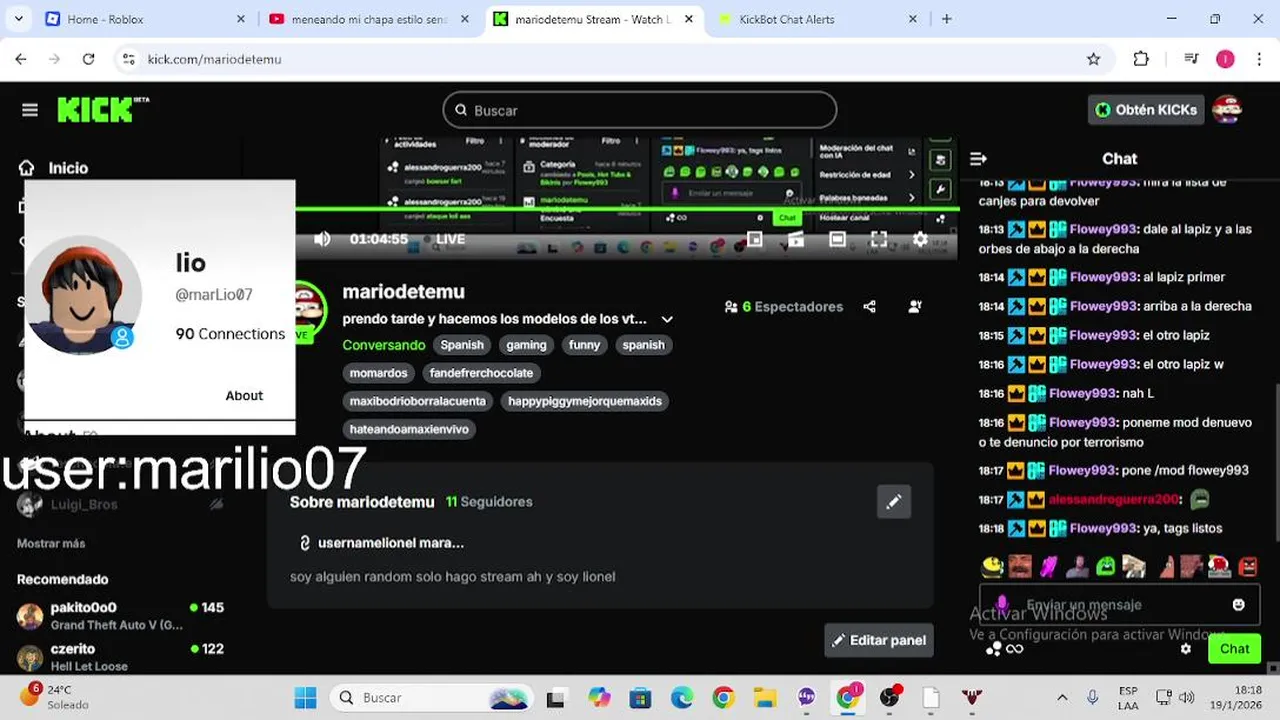The image size is (1280, 720).
Task: Open File Explorer from taskbar
Action: tap(765, 697)
